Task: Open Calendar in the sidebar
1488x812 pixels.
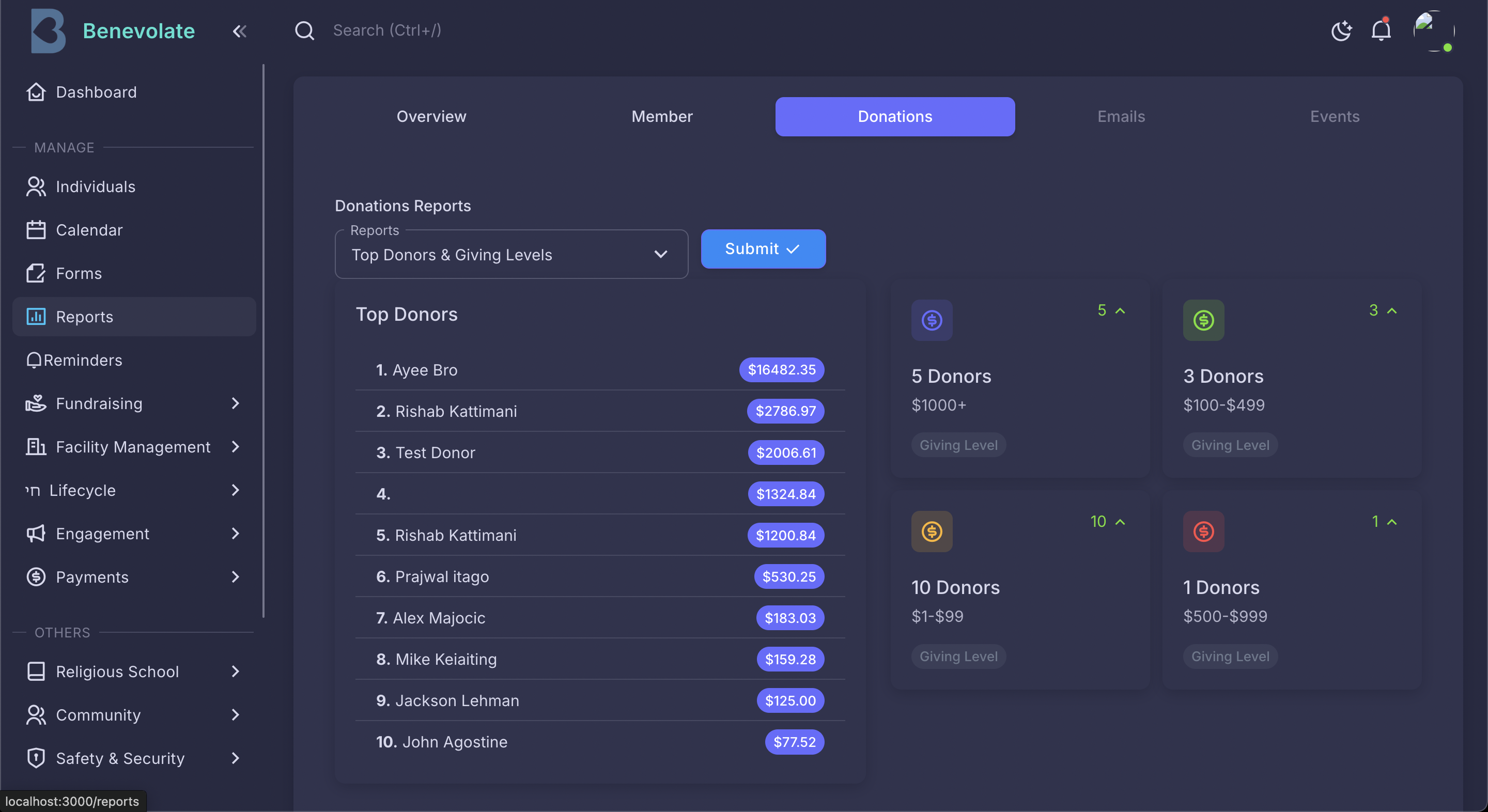Action: 89,230
